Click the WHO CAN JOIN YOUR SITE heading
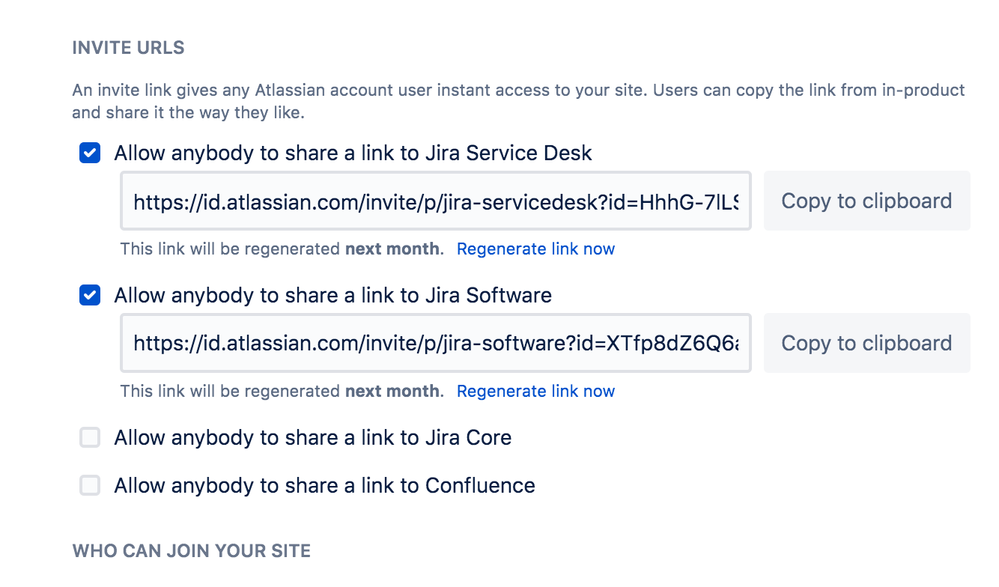The image size is (999, 587). point(191,551)
